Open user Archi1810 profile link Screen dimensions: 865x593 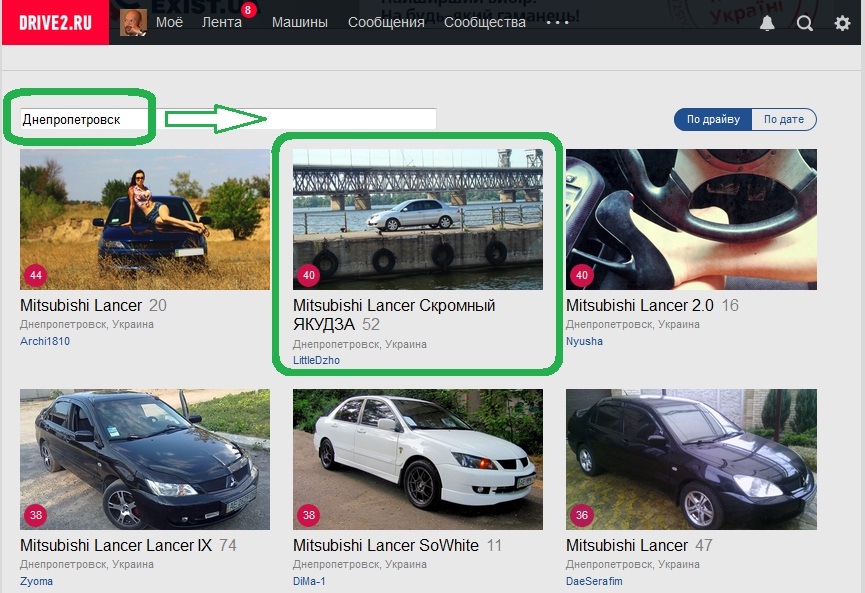[x=45, y=341]
